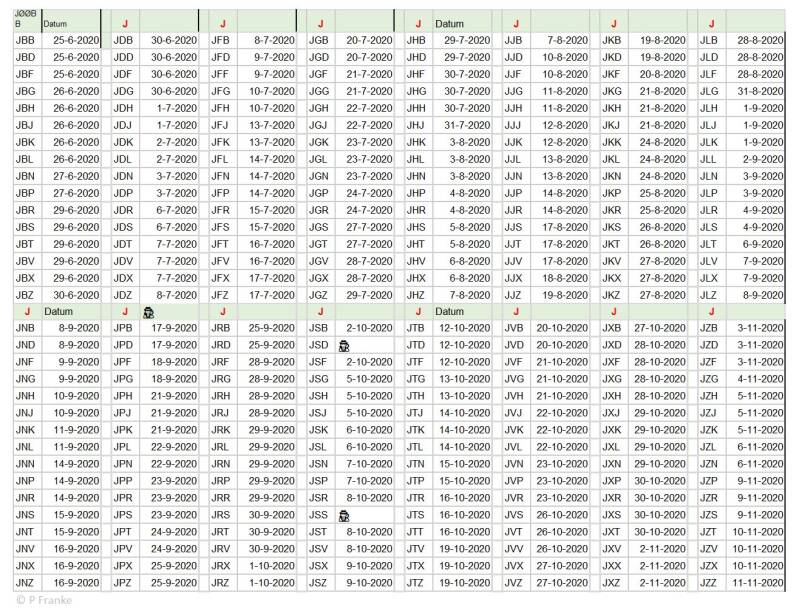Click date '29-7-2020' next to JGZ

click(x=369, y=295)
